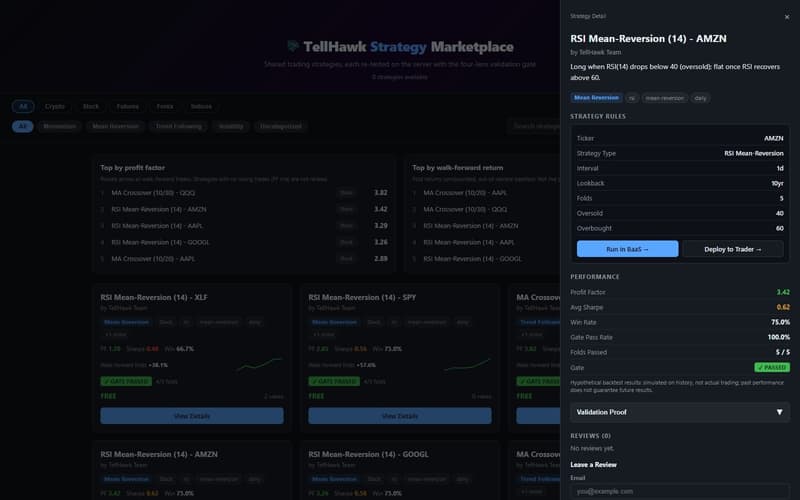Image resolution: width=800 pixels, height=500 pixels.
Task: Select the Futures asset filter chip
Action: tap(128, 106)
